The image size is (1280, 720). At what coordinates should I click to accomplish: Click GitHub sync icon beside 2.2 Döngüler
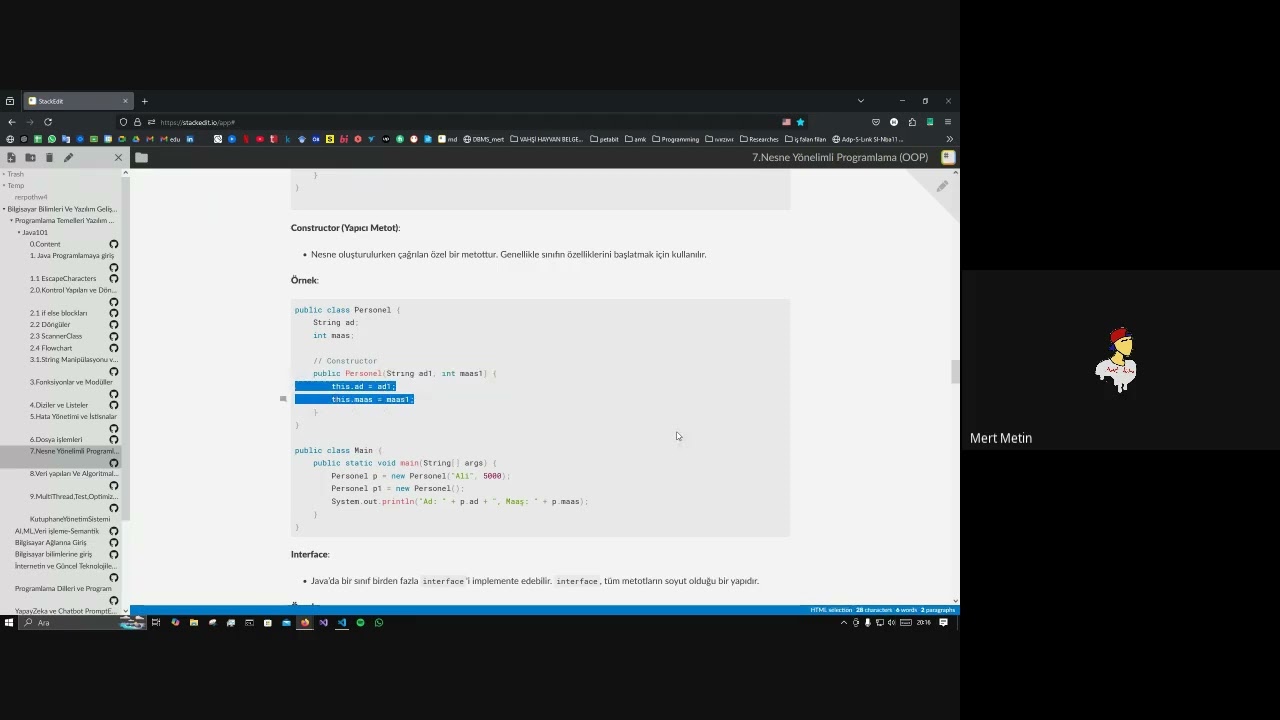(114, 325)
